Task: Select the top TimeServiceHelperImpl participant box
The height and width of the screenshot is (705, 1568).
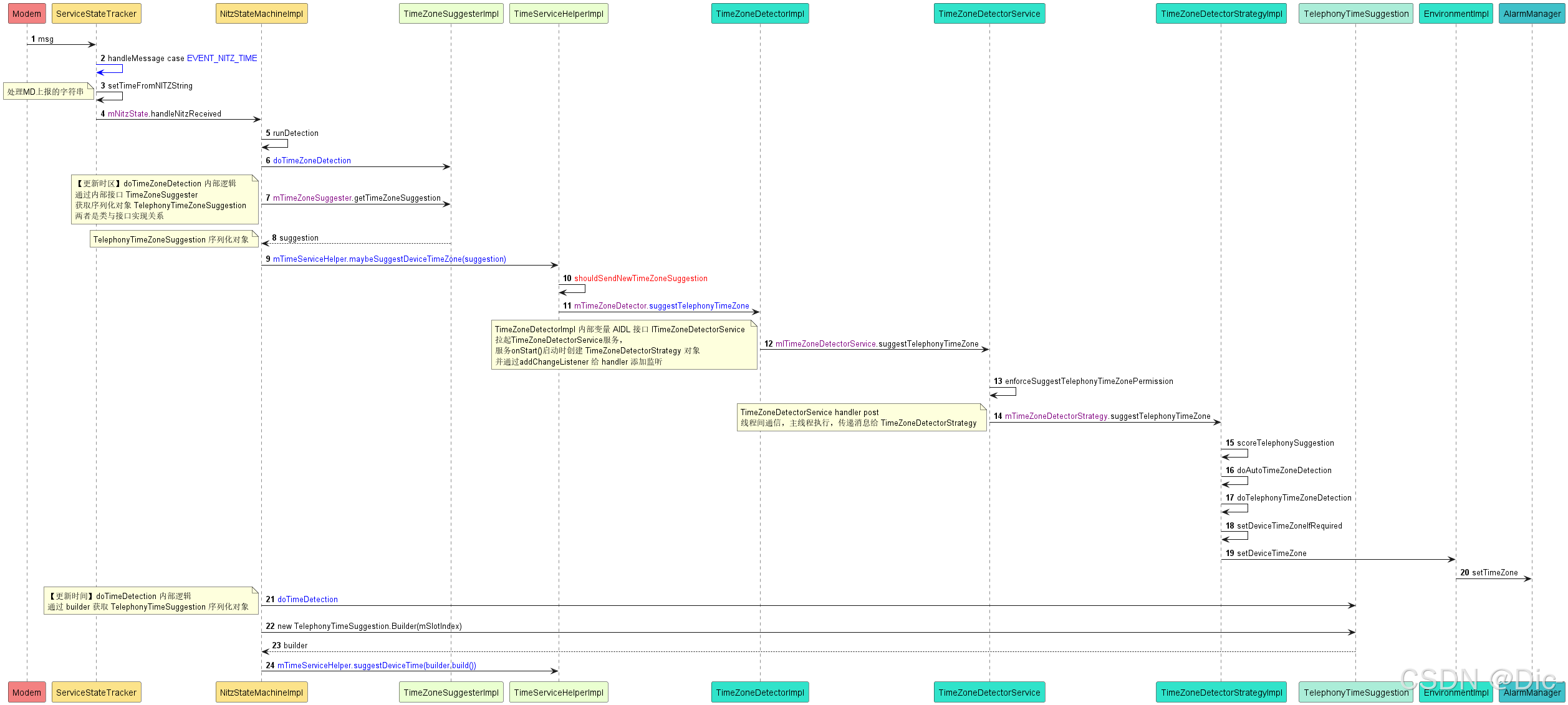Action: coord(559,14)
